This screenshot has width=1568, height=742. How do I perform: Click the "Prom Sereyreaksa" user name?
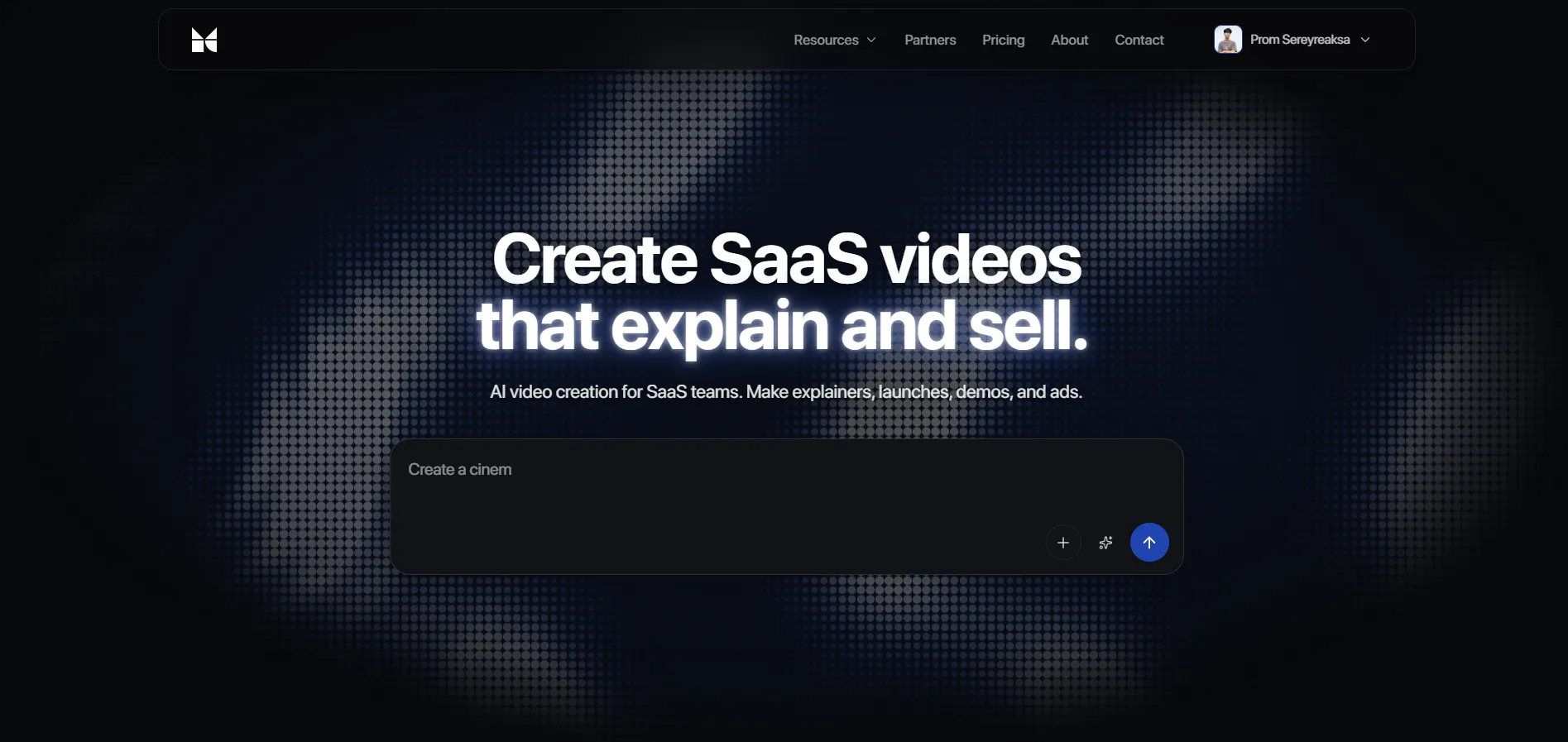tap(1300, 40)
